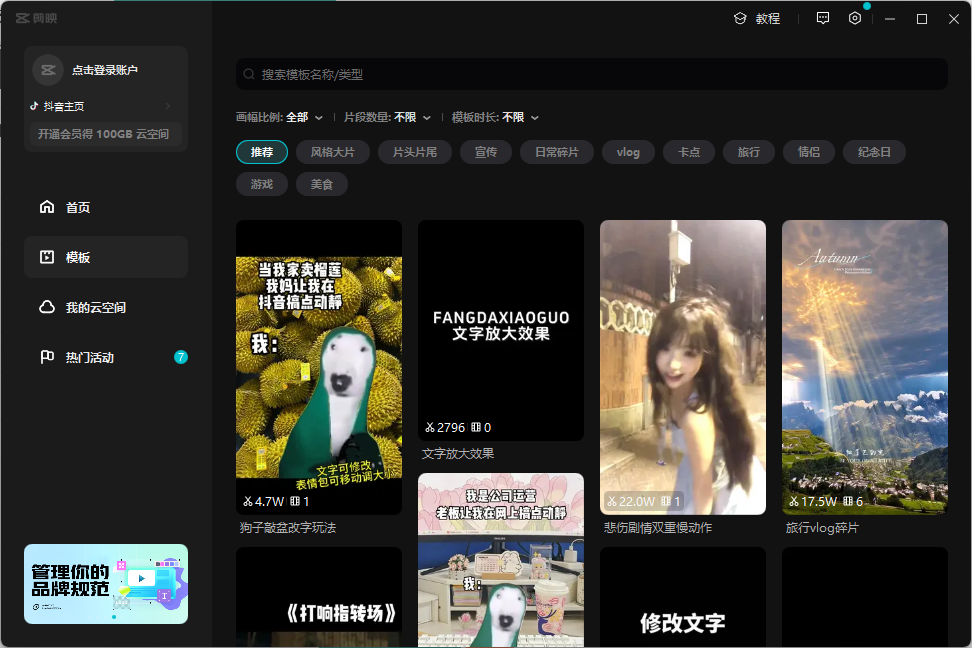Expand the 抖音主页 chevron arrow
This screenshot has height=648, width=972.
pyautogui.click(x=168, y=106)
